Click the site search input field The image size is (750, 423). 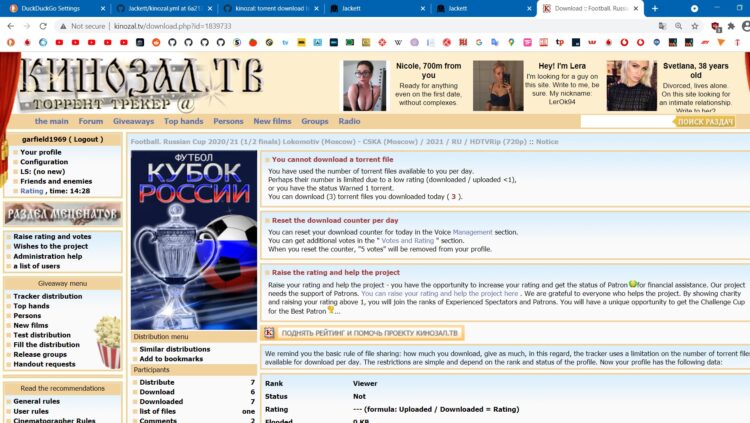627,122
